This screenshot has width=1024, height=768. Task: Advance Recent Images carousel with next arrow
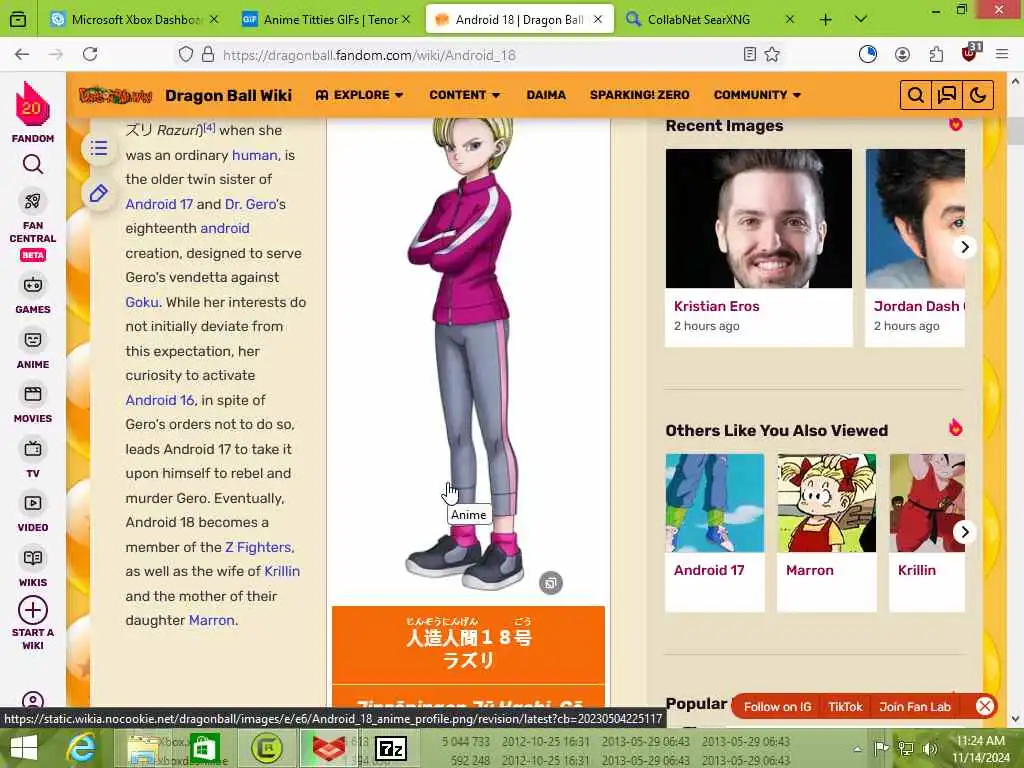click(x=965, y=247)
